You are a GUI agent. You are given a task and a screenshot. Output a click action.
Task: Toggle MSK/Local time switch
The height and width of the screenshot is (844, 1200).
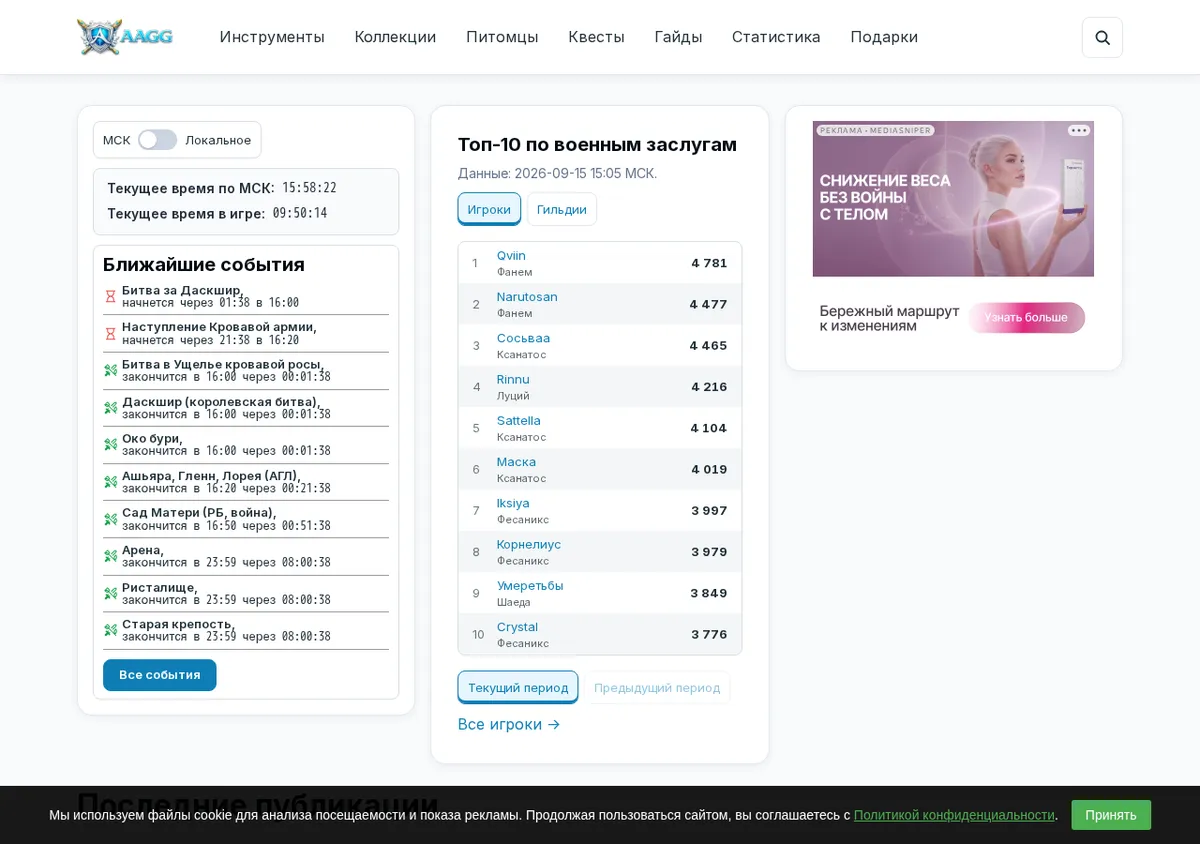(x=157, y=140)
